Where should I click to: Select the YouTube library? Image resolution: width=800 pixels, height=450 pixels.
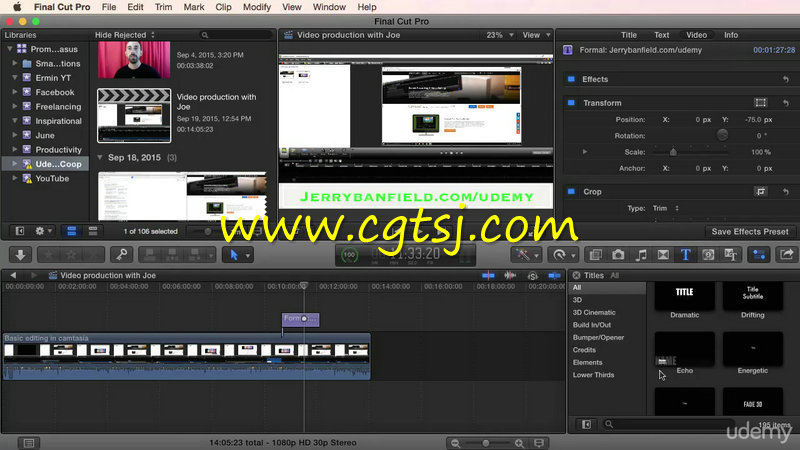pos(52,179)
